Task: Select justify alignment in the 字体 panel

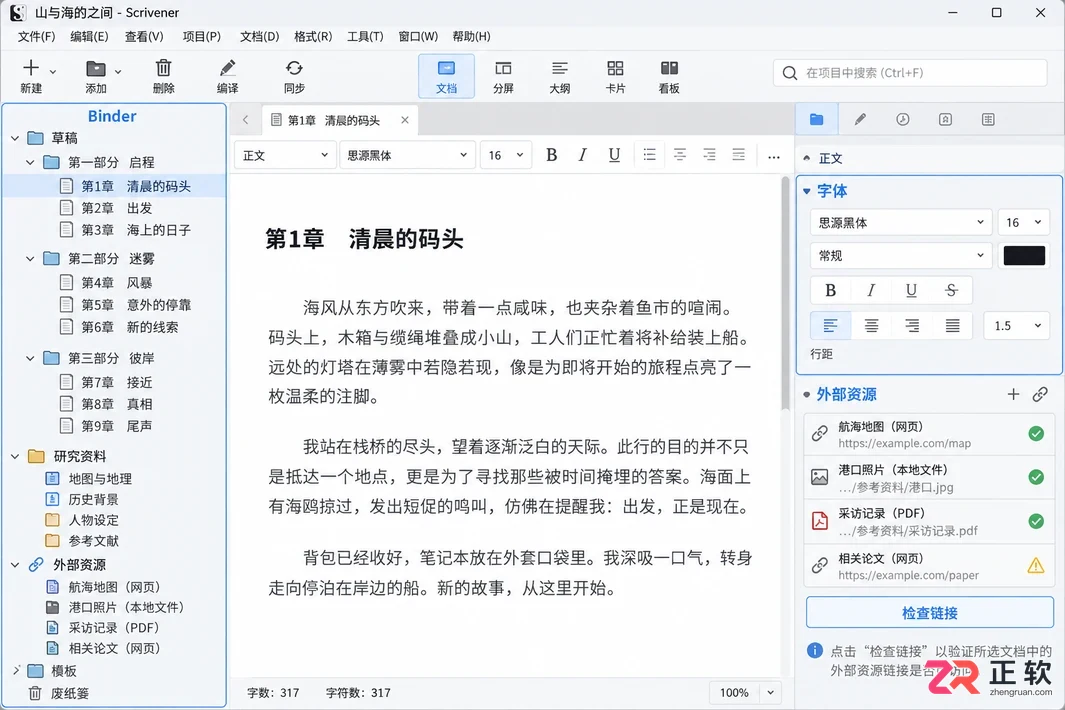Action: pyautogui.click(x=953, y=325)
